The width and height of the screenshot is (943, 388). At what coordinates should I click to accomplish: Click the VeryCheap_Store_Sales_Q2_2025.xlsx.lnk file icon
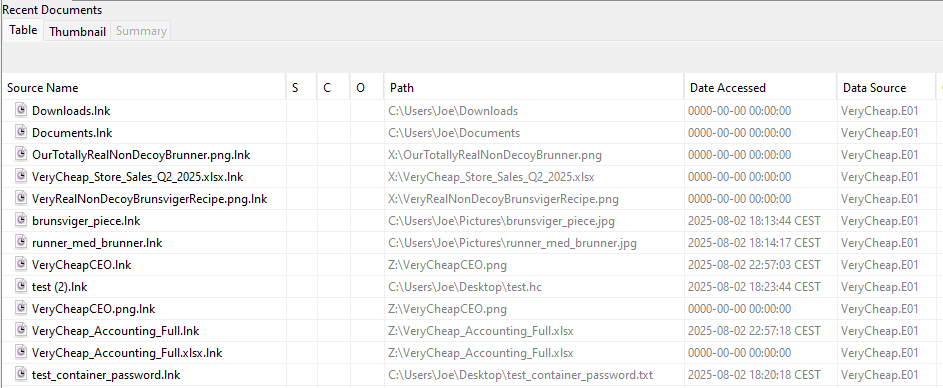[22, 177]
